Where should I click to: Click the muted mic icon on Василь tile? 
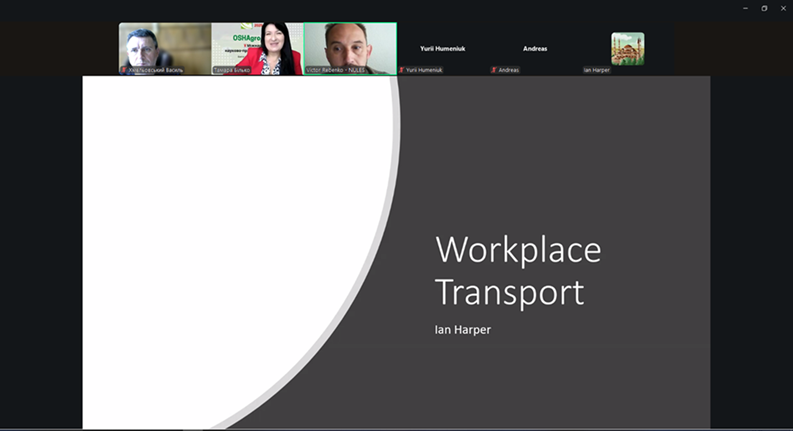pos(124,70)
